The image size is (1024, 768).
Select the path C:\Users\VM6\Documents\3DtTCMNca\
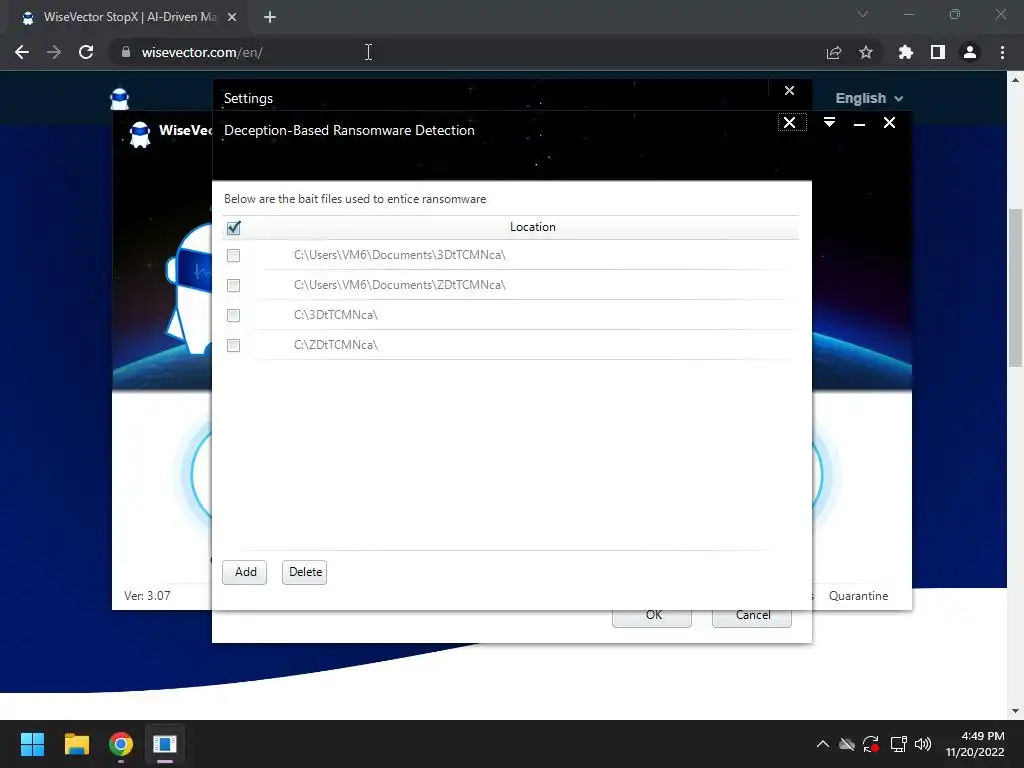(400, 255)
